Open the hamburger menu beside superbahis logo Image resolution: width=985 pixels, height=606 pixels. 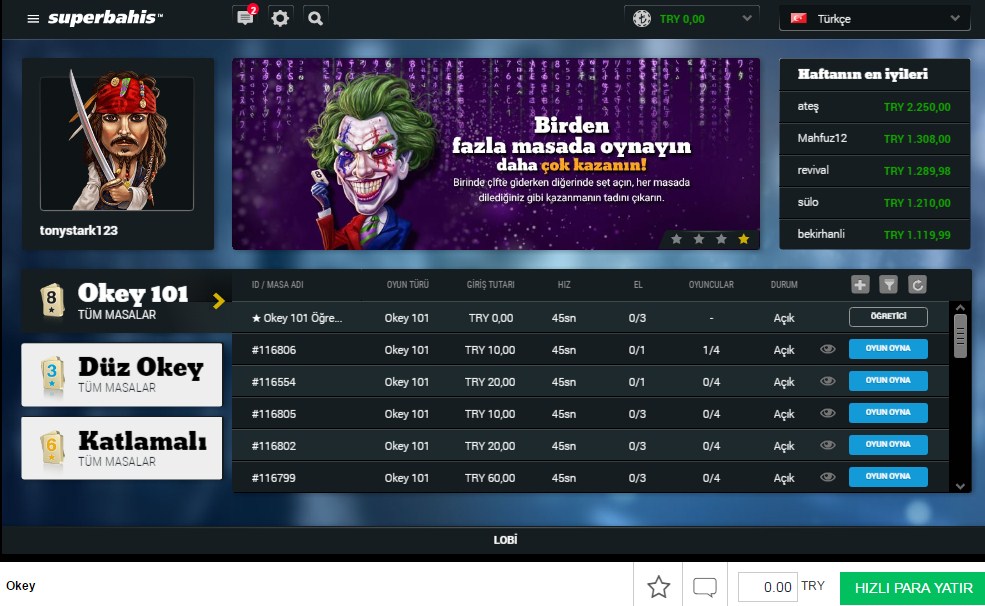click(x=33, y=19)
